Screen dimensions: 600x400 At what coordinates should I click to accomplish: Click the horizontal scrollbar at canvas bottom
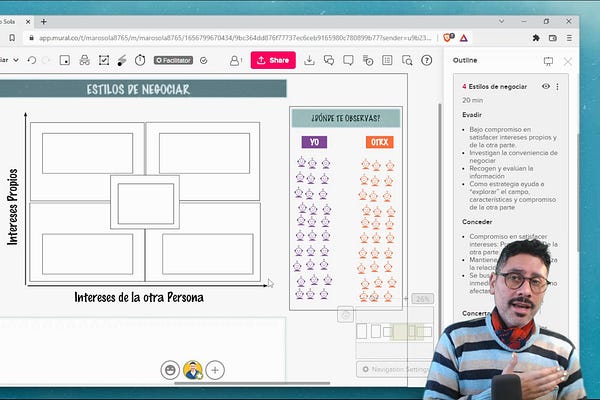click(x=253, y=383)
